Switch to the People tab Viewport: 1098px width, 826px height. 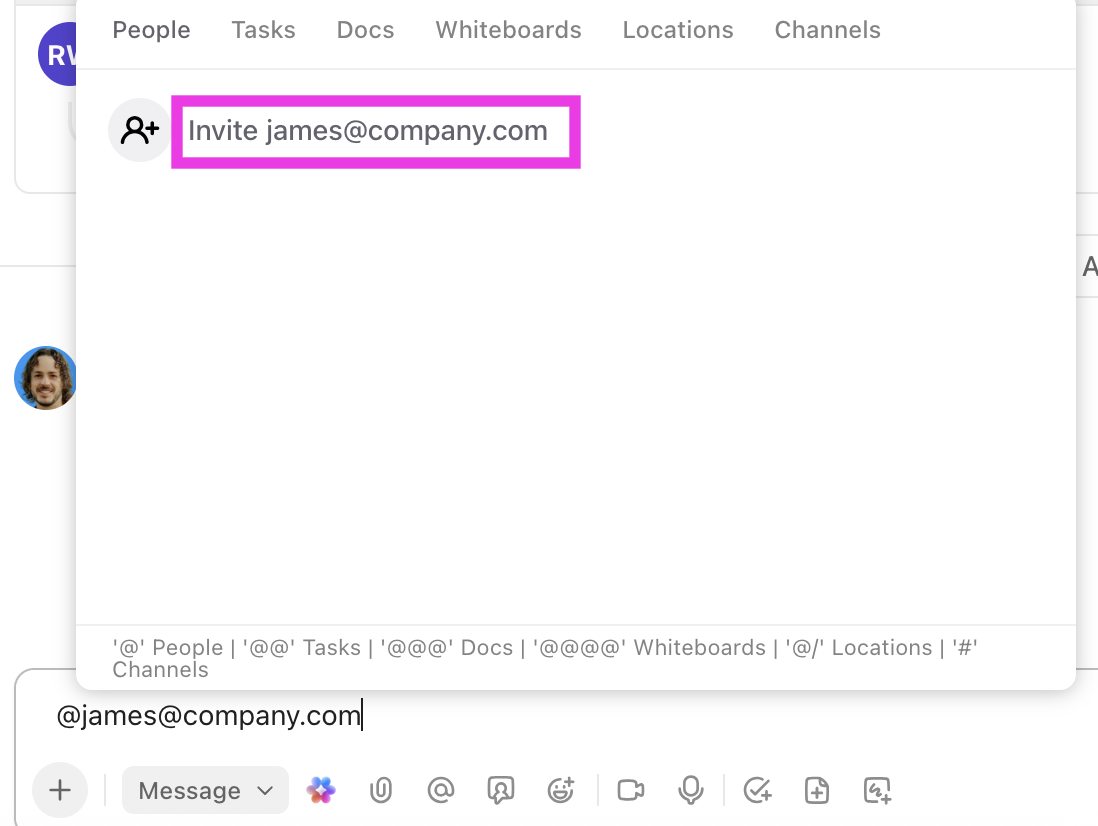click(x=151, y=30)
